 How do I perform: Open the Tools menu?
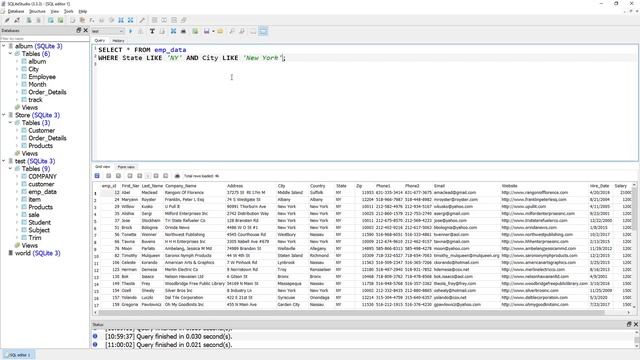[69, 11]
